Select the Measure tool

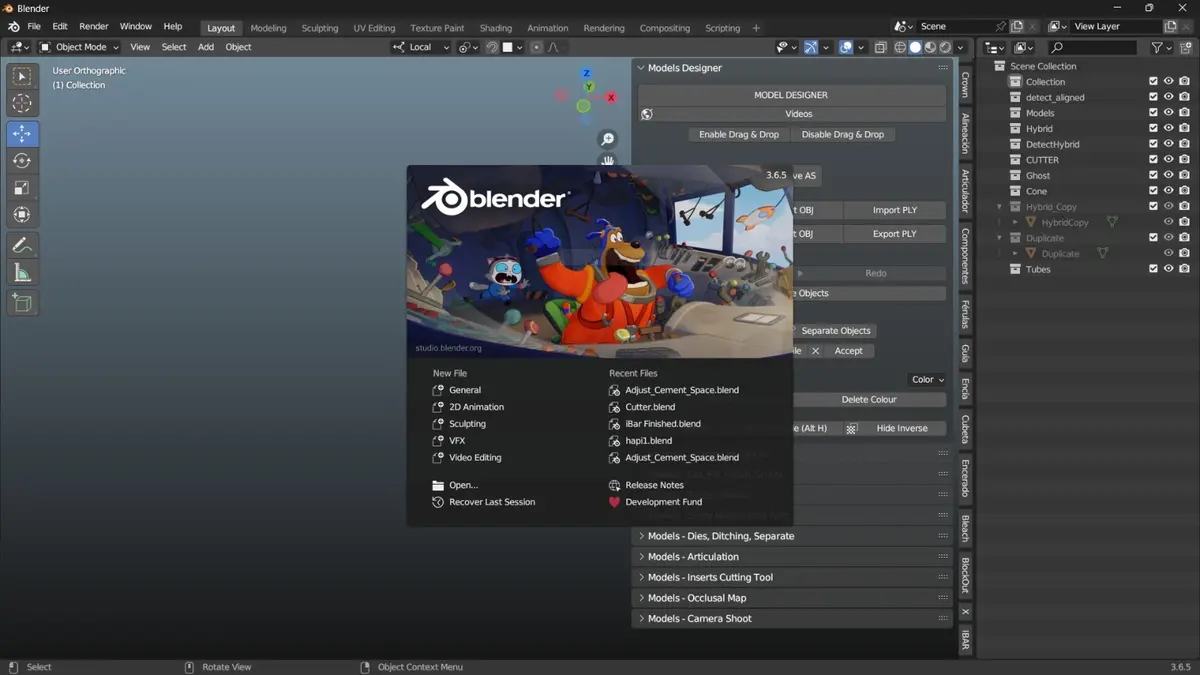[x=22, y=272]
